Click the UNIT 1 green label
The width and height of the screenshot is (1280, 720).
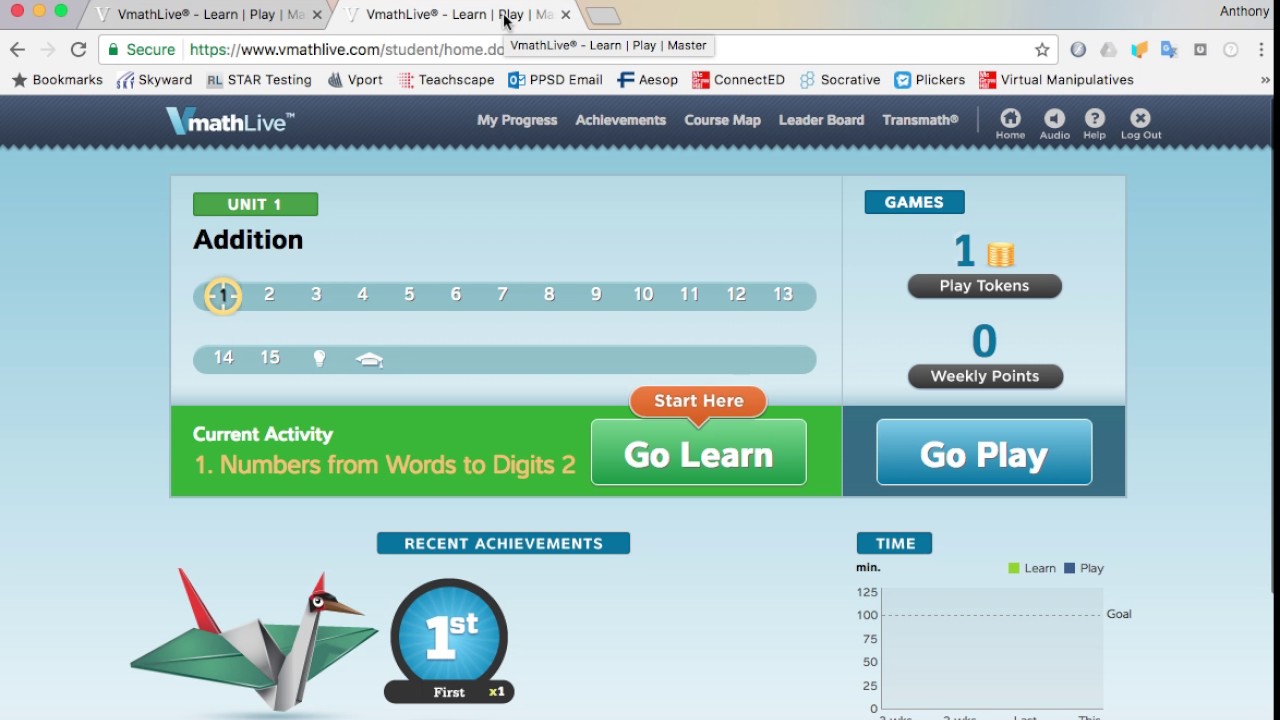coord(255,204)
